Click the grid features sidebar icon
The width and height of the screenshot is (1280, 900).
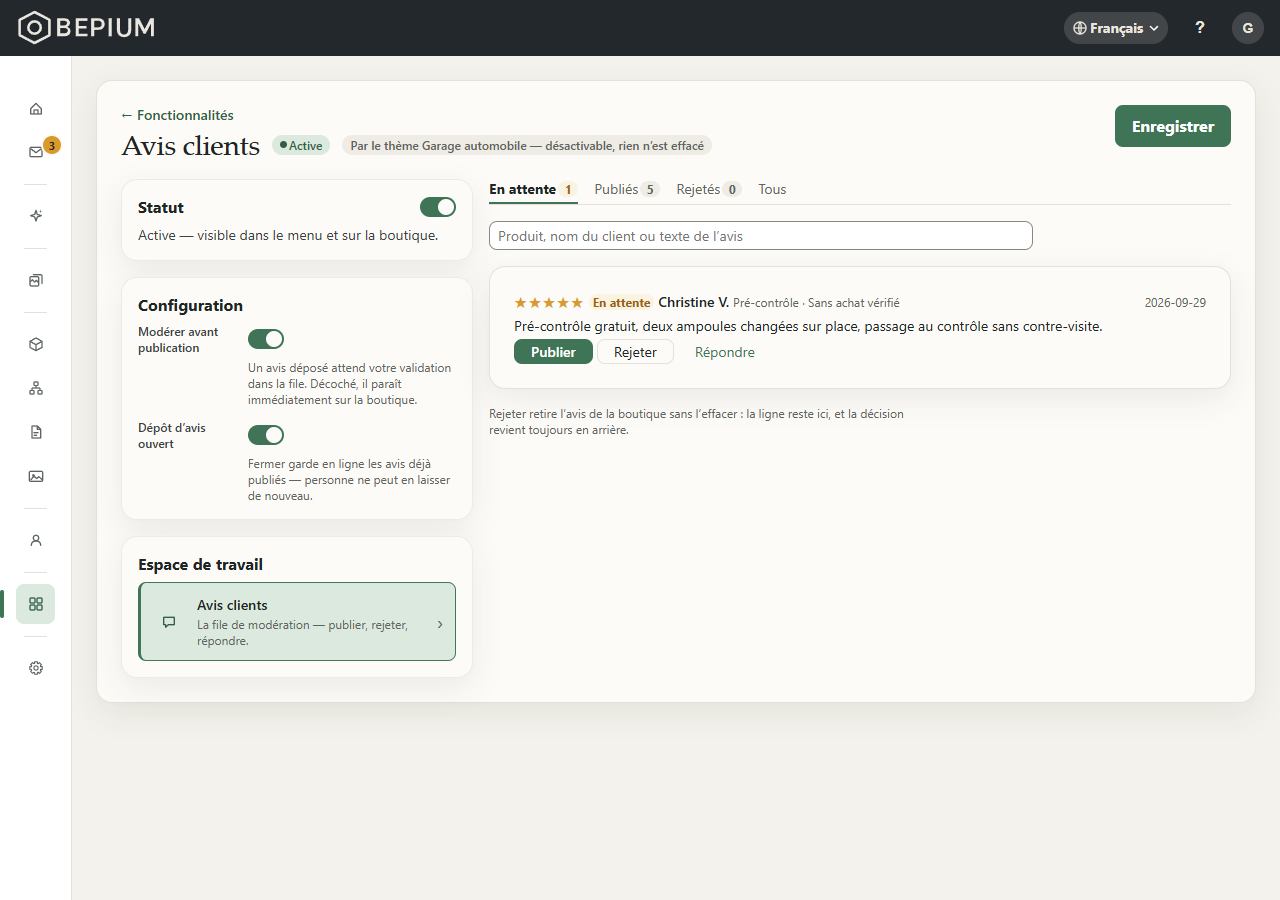[36, 604]
